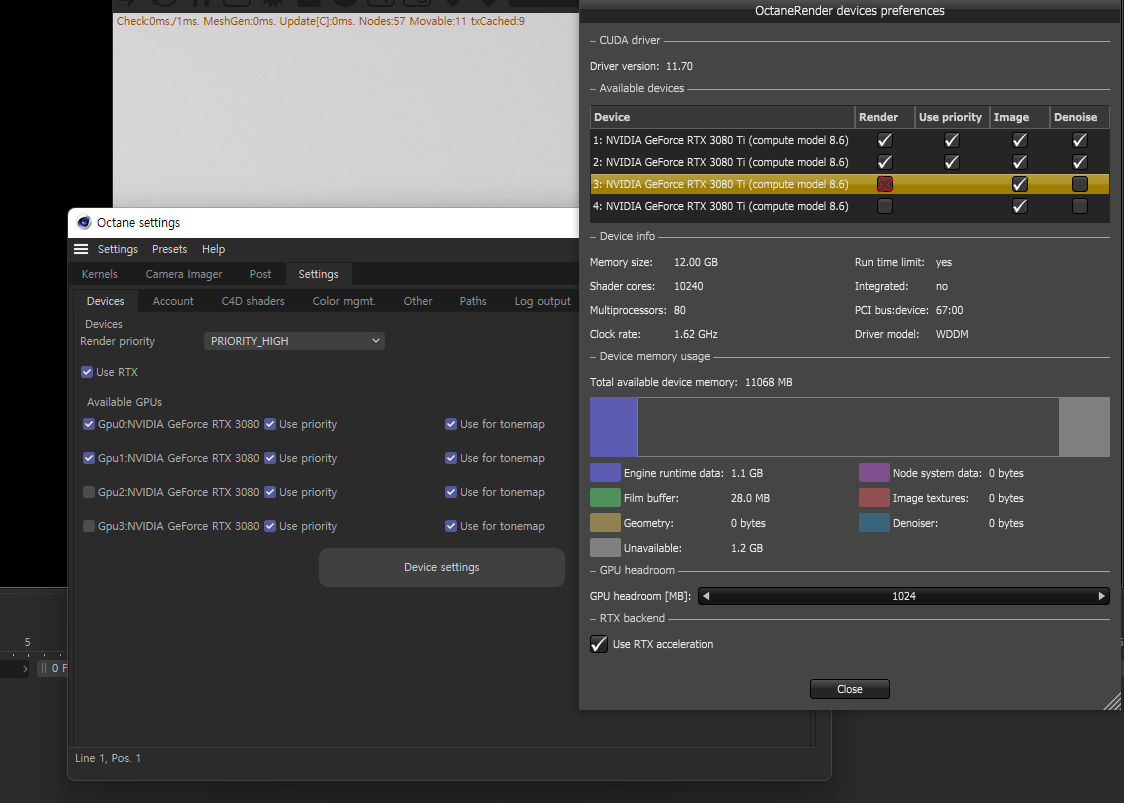Switch to the Post tab
The width and height of the screenshot is (1124, 803).
point(260,274)
